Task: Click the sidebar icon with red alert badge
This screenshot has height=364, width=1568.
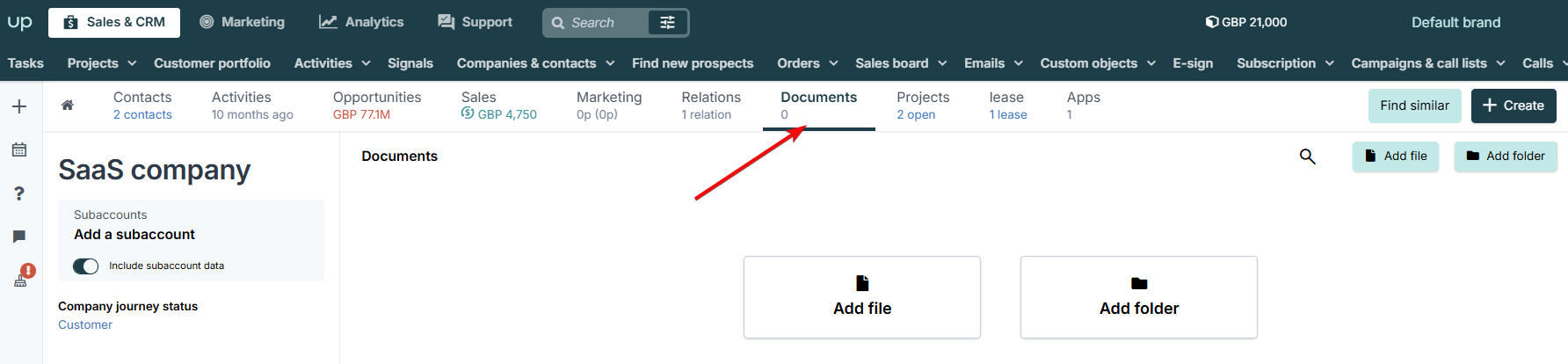Action: pos(23,276)
